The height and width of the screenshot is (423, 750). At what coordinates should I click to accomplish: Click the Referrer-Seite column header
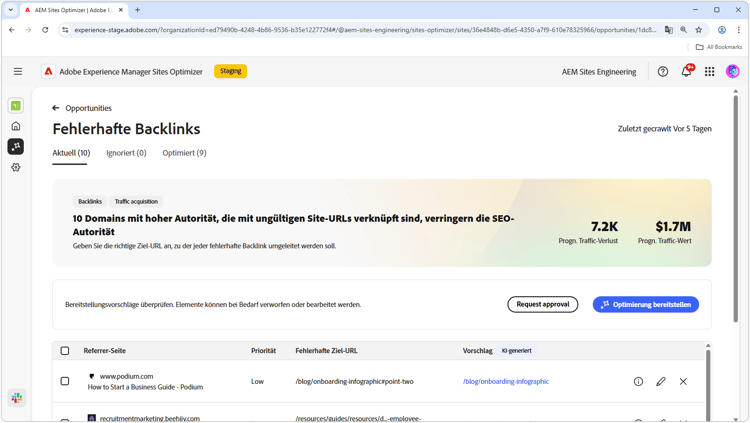point(105,351)
